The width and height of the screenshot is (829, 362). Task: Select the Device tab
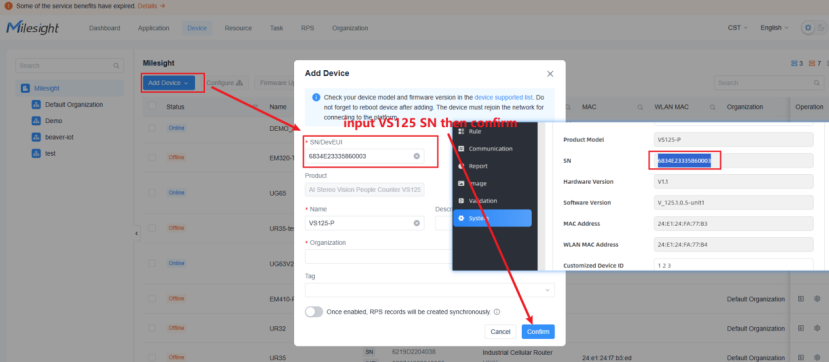[197, 28]
